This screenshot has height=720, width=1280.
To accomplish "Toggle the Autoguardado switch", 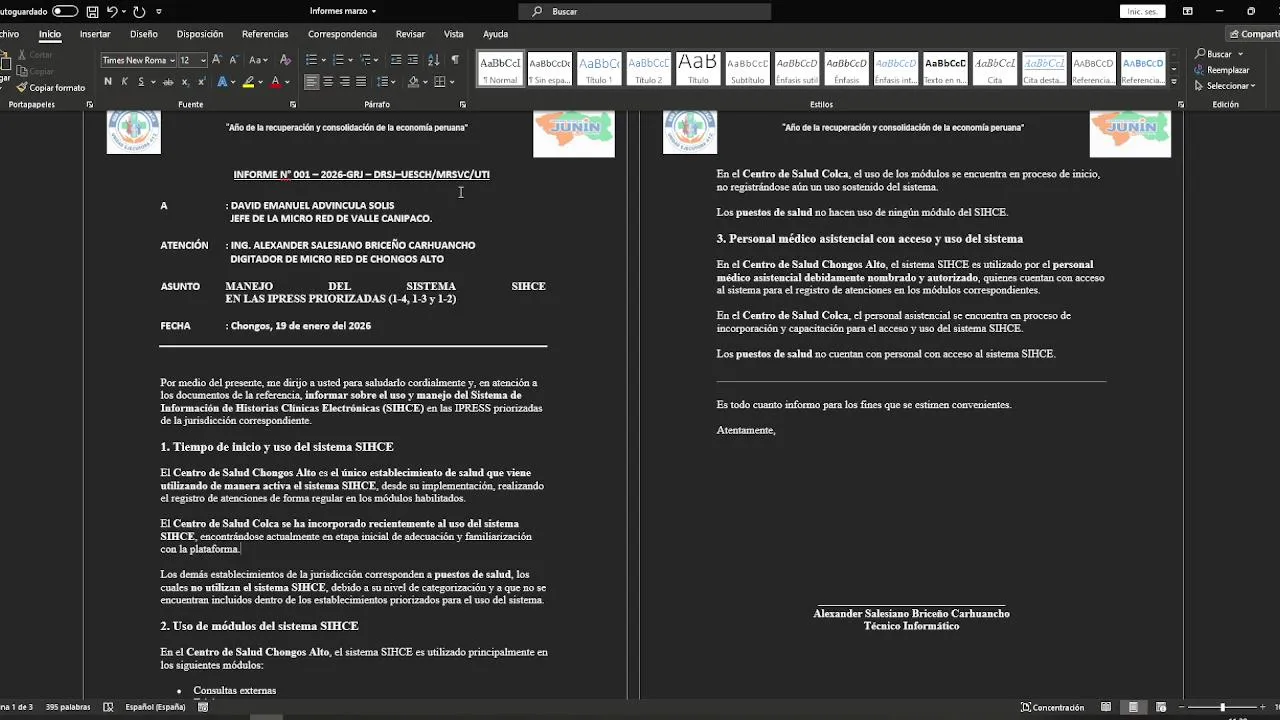I will click(65, 11).
